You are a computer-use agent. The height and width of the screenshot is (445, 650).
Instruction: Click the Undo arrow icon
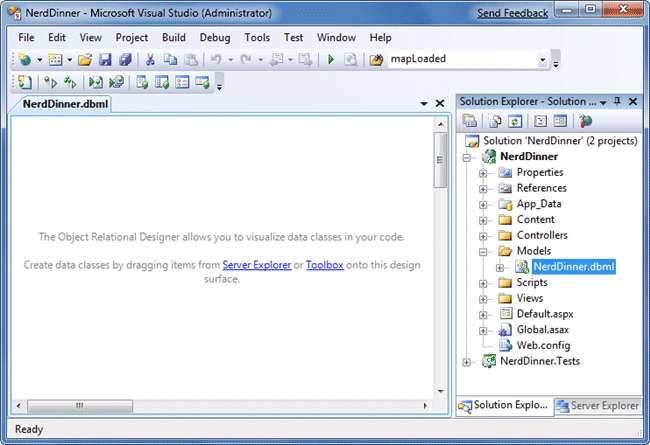click(216, 60)
